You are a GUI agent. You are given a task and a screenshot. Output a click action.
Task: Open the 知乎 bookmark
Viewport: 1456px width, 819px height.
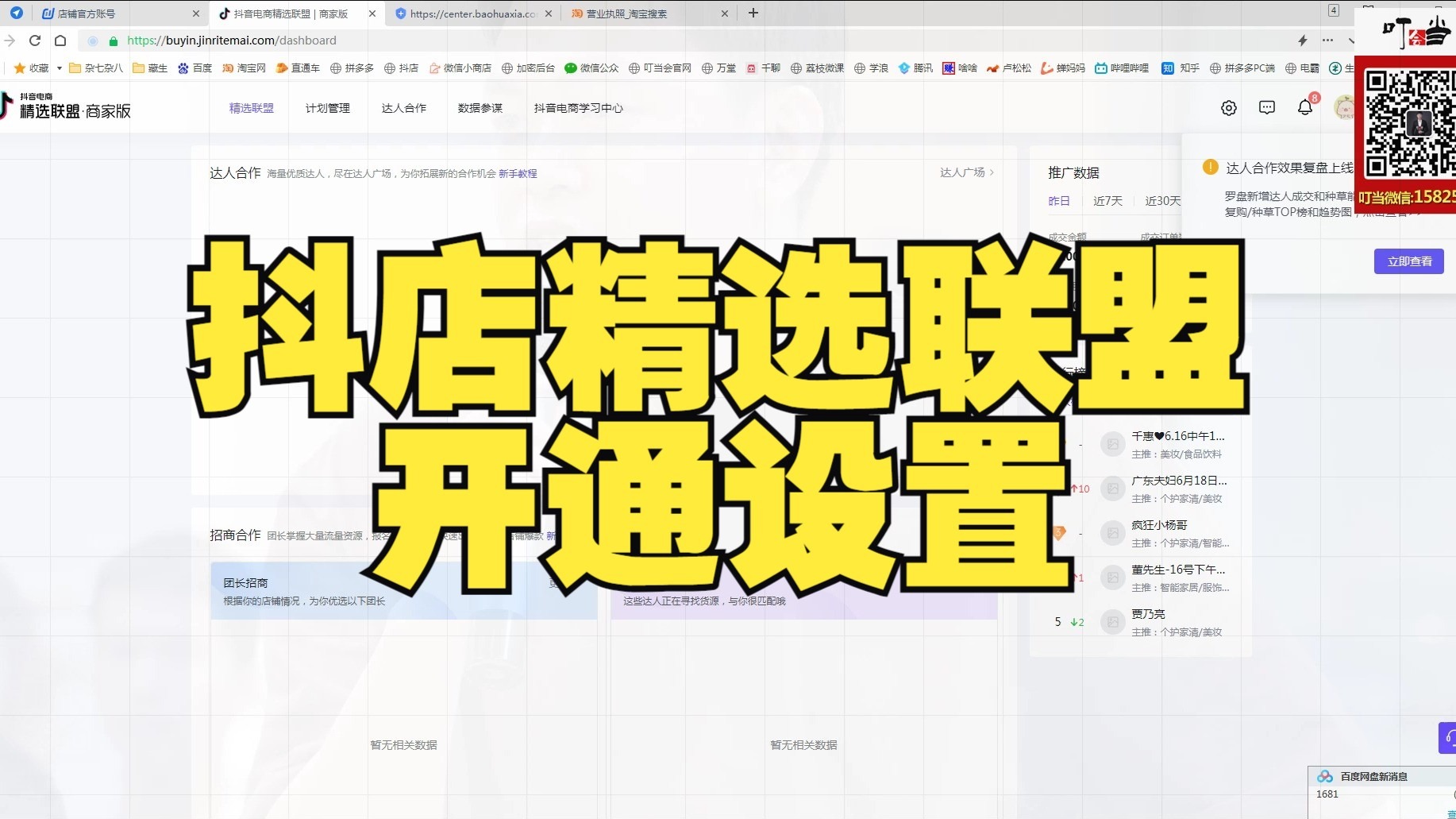coord(1181,68)
